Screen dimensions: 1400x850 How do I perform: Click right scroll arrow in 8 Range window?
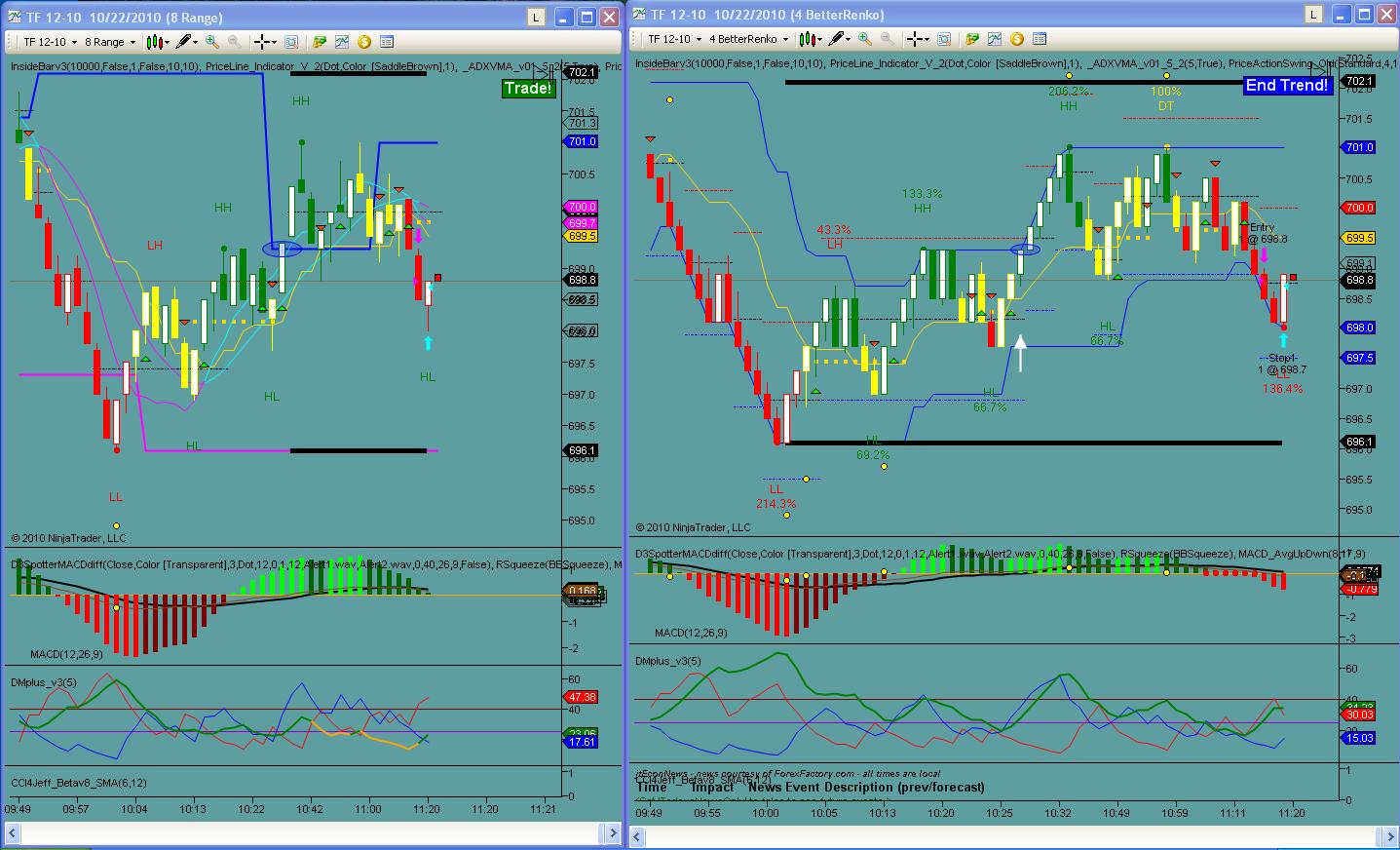[613, 833]
